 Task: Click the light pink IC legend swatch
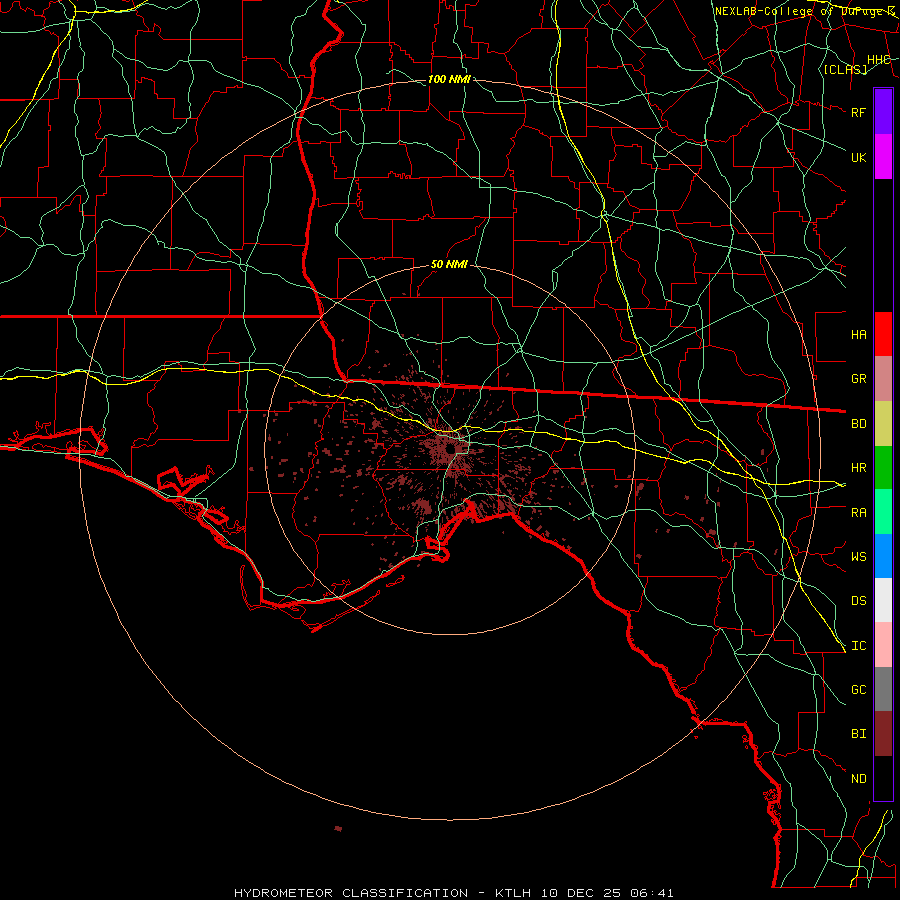pyautogui.click(x=883, y=645)
